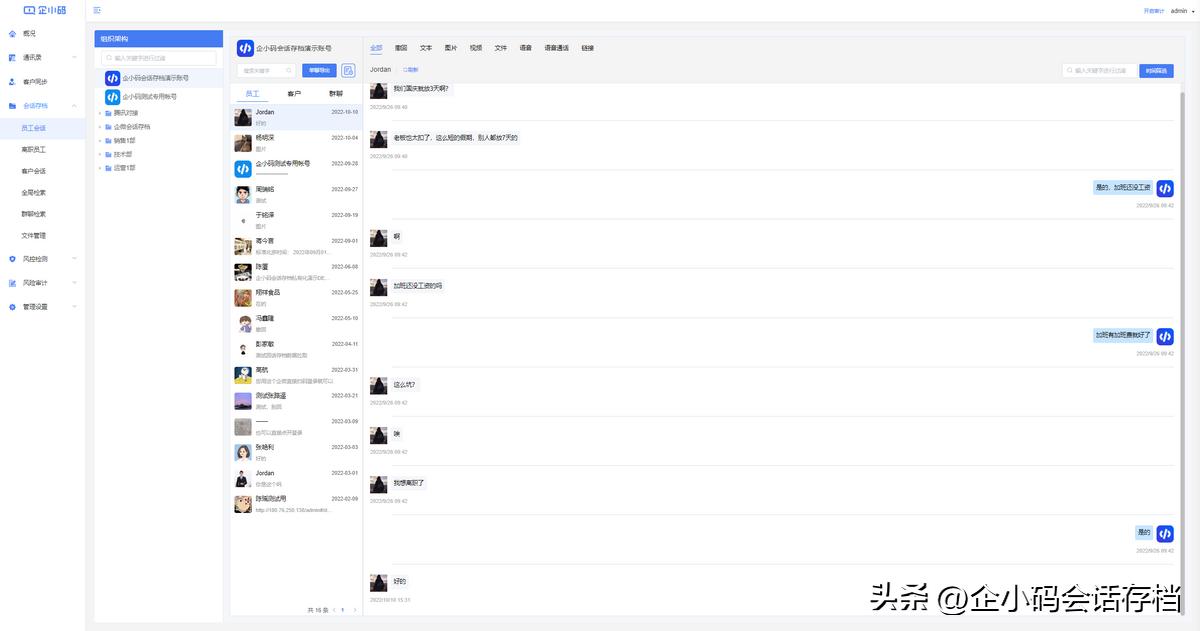Viewport: 1200px width, 631px height.
Task: Click the export icon beside 批量导出 button
Action: click(x=347, y=70)
